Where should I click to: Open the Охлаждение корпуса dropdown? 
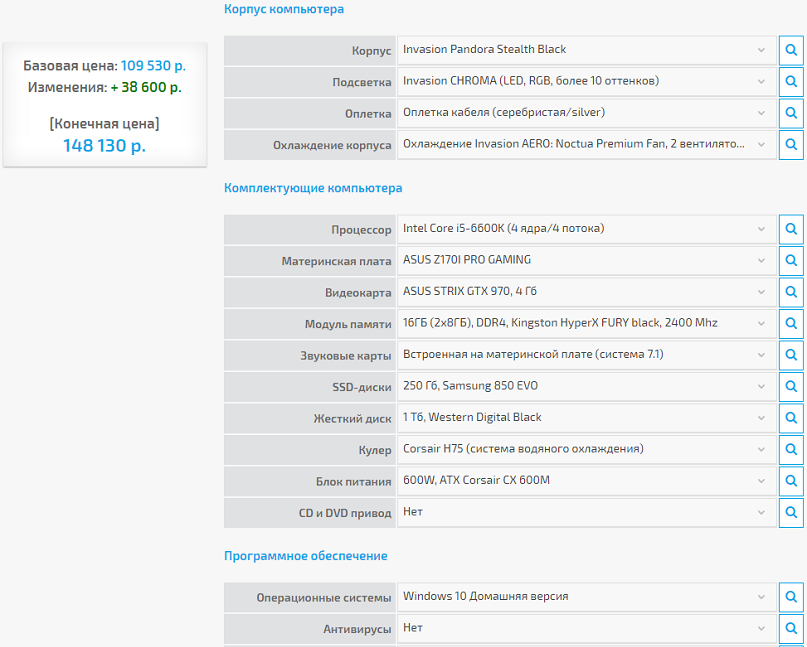(x=585, y=145)
